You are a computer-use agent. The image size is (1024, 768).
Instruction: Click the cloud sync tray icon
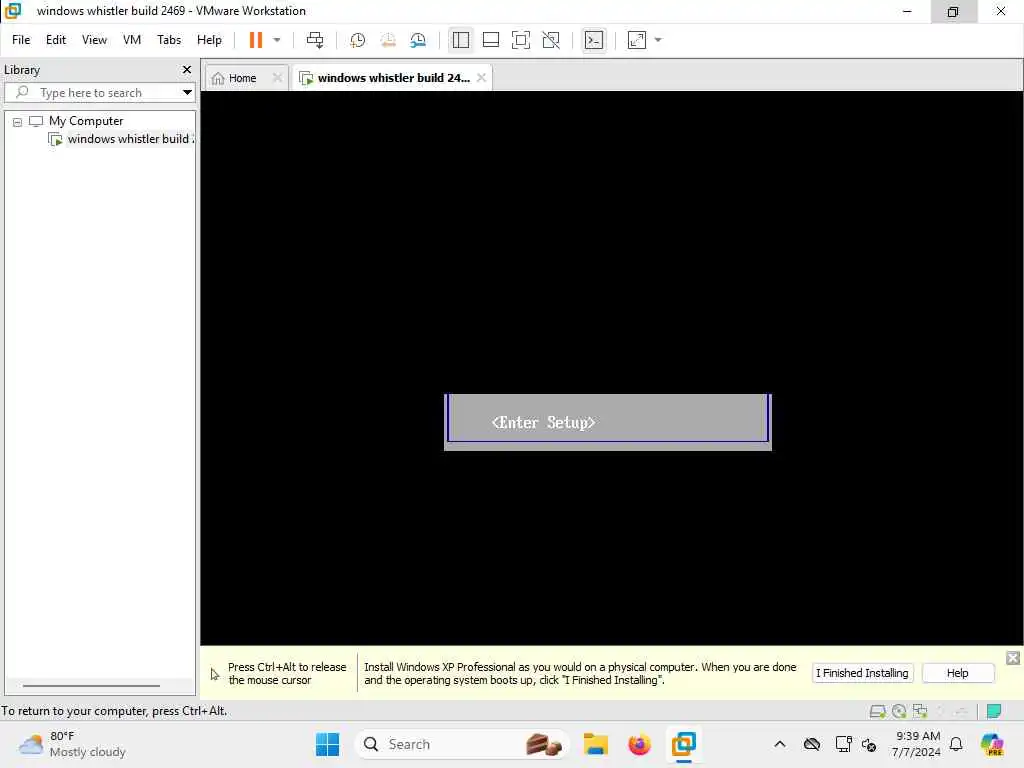812,744
